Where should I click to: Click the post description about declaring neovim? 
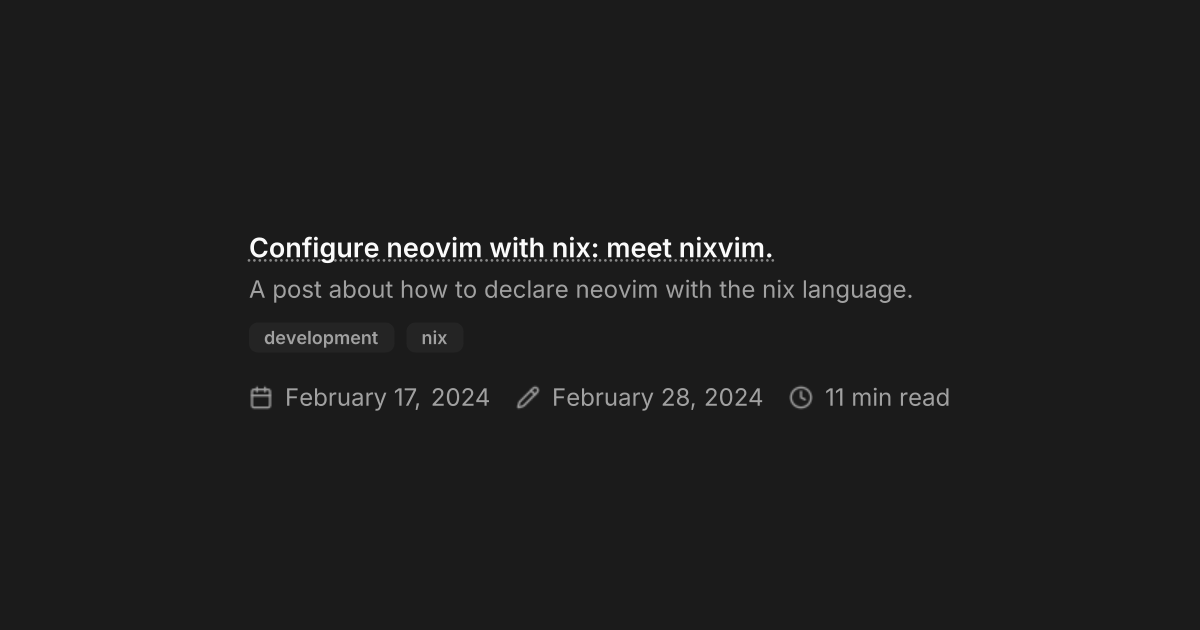pyautogui.click(x=581, y=291)
